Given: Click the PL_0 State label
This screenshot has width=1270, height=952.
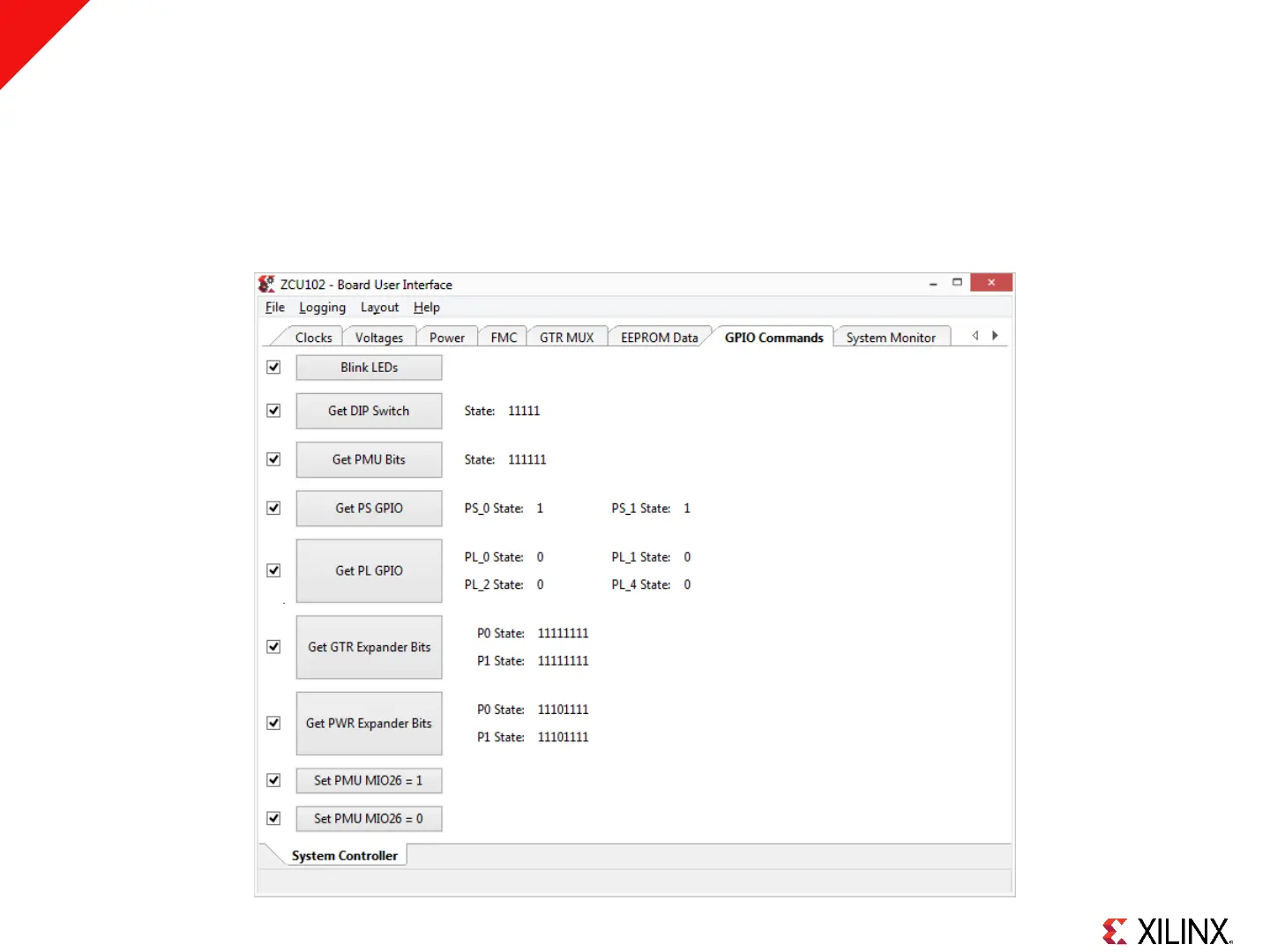Looking at the screenshot, I should 494,557.
